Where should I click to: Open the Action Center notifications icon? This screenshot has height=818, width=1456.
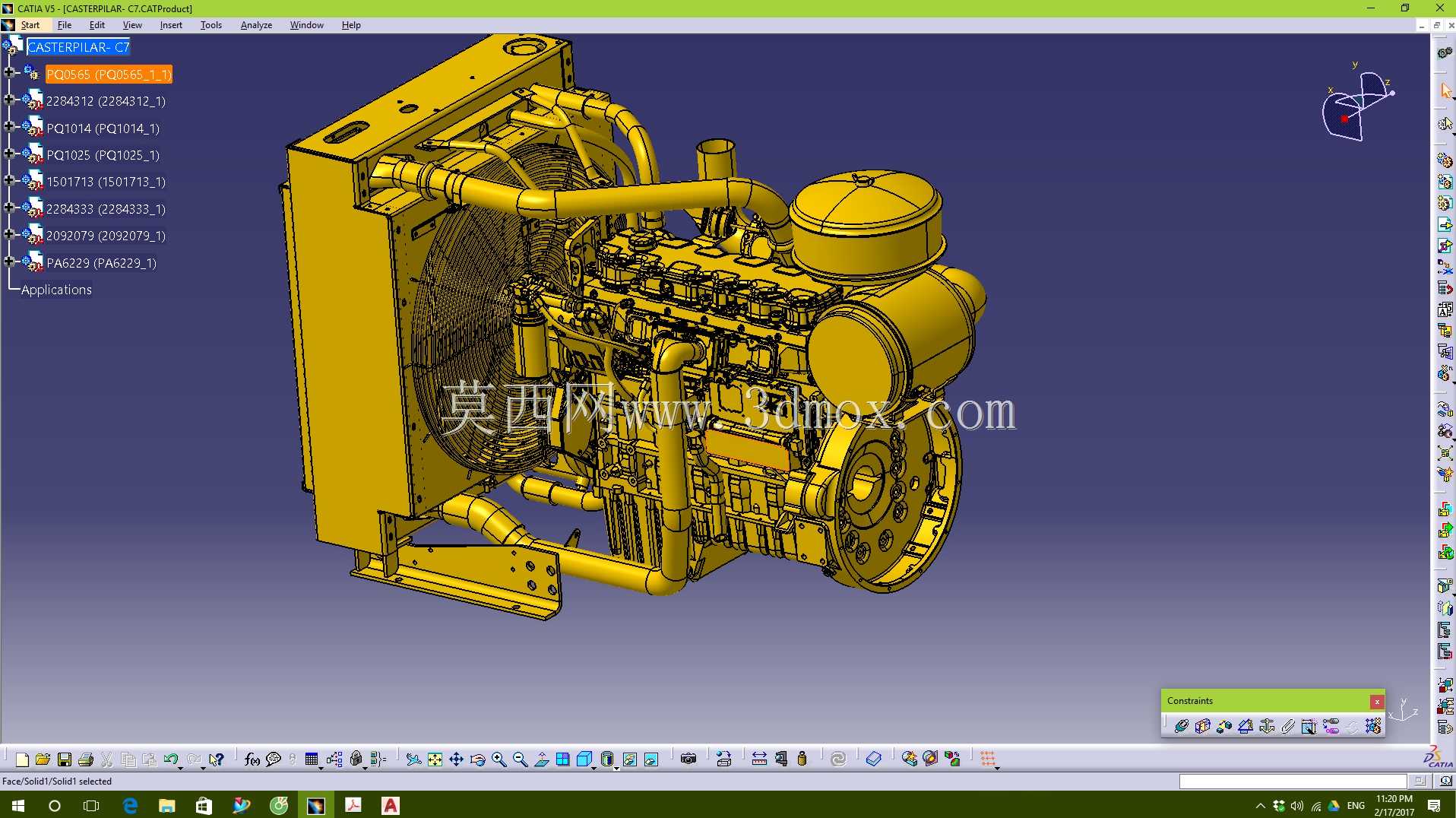coord(1434,805)
